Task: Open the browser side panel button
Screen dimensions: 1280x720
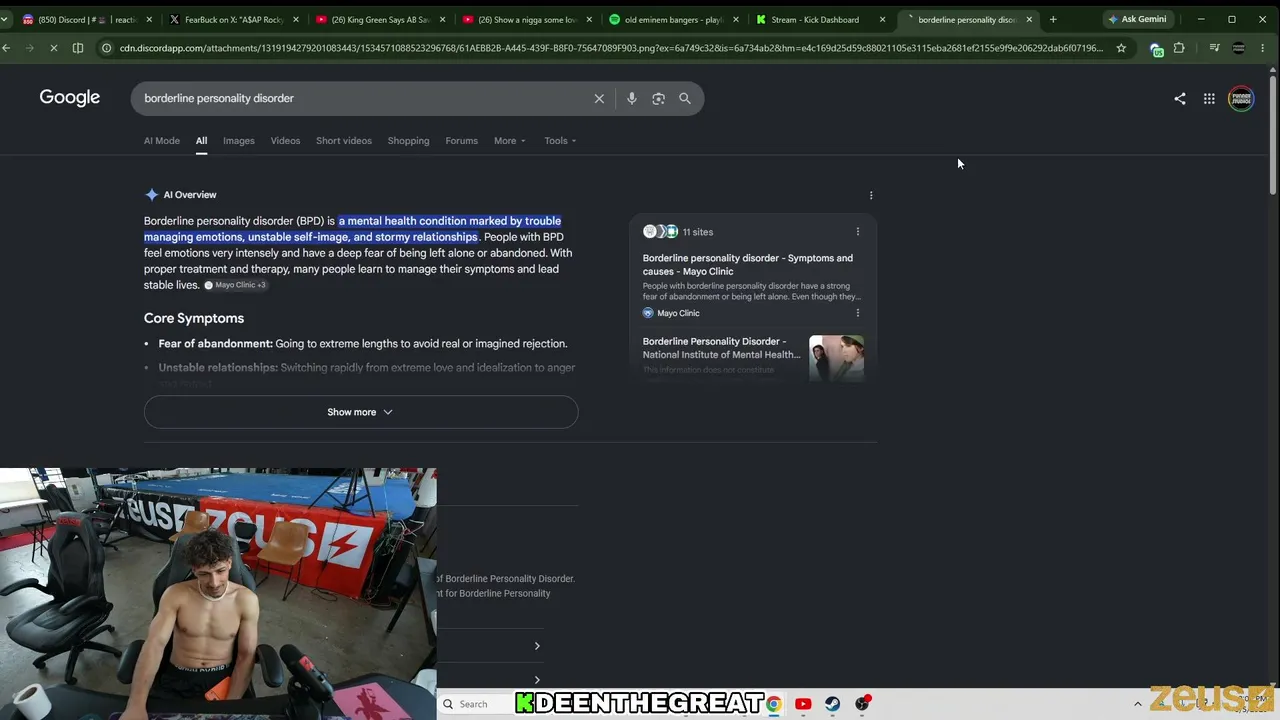Action: click(78, 48)
